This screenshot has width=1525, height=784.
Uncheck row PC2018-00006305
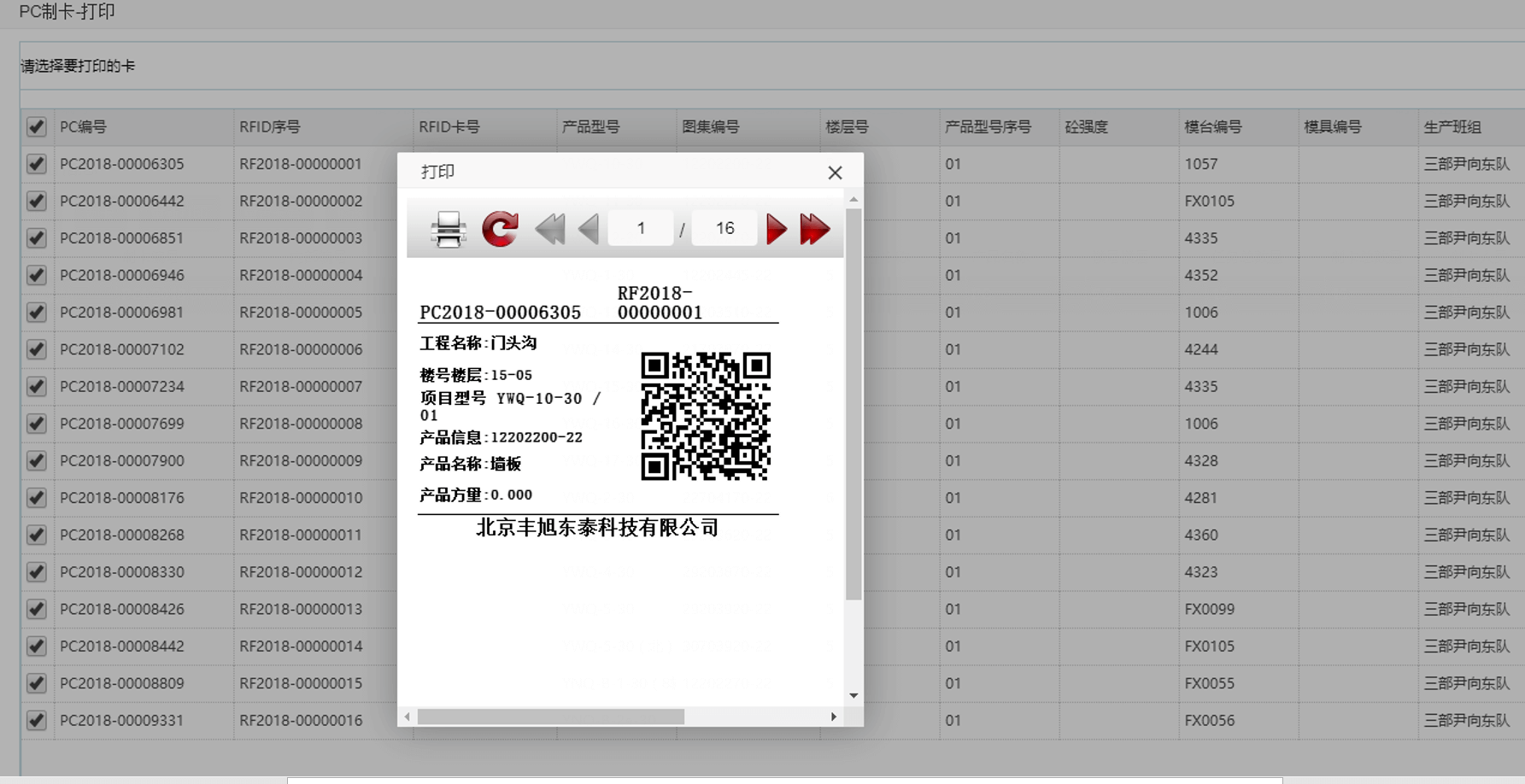36,164
